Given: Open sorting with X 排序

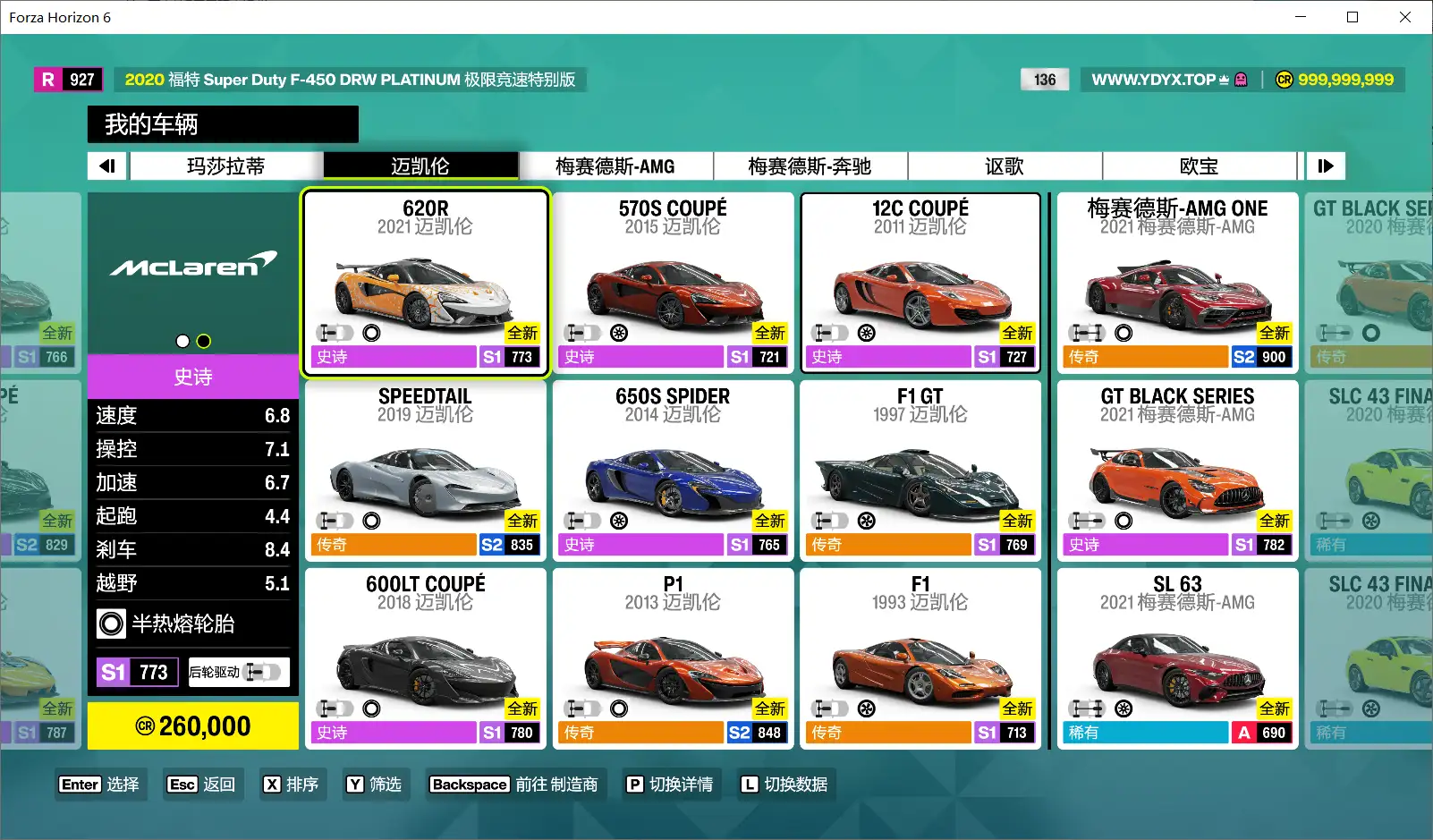Looking at the screenshot, I should pyautogui.click(x=291, y=785).
